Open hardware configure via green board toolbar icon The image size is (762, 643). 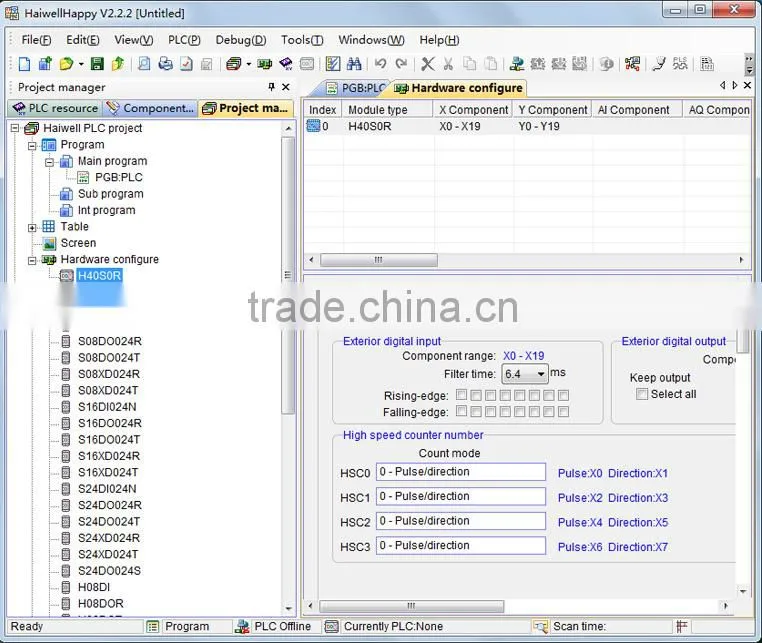click(265, 64)
